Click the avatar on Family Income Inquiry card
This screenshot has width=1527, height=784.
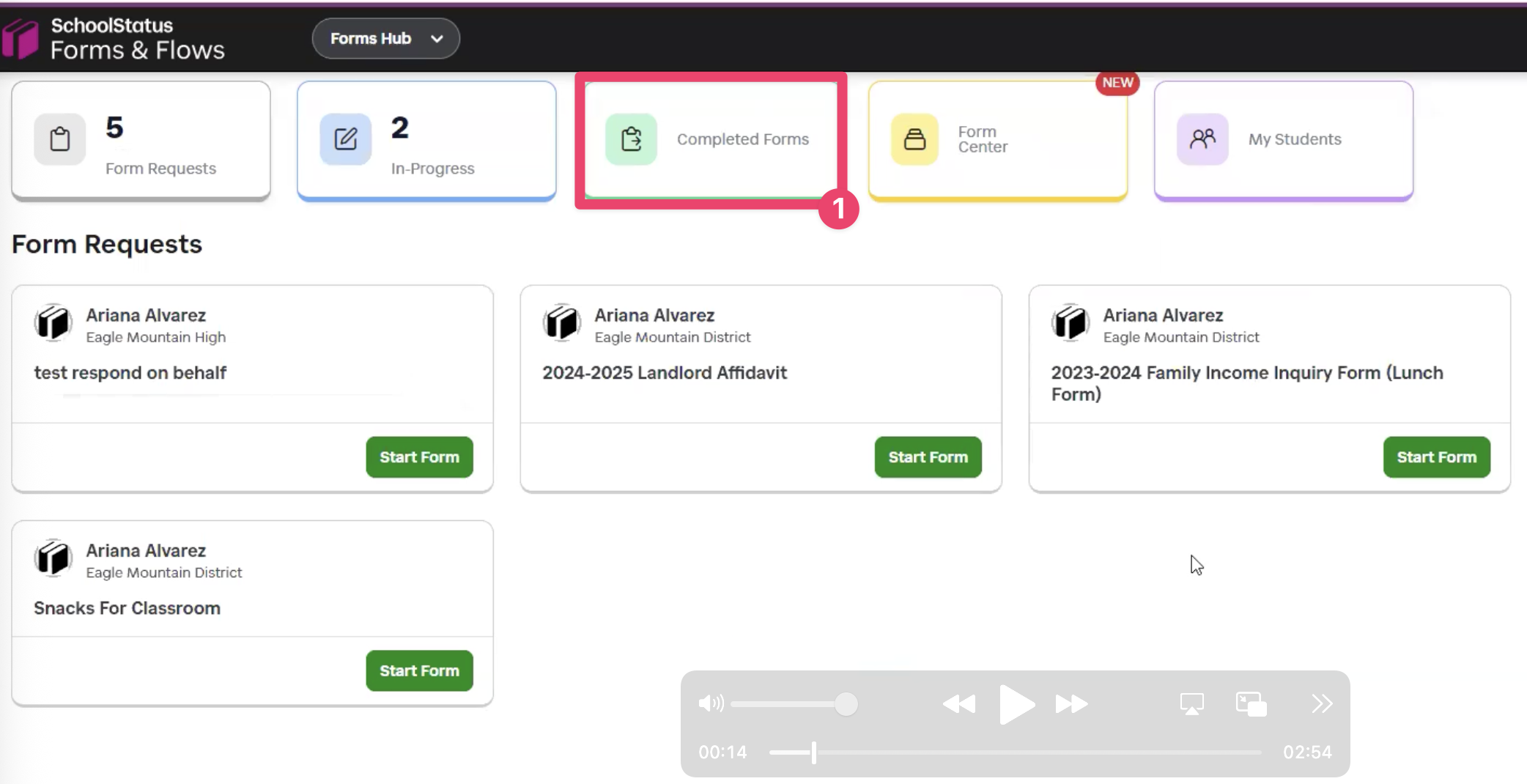[x=1071, y=323]
